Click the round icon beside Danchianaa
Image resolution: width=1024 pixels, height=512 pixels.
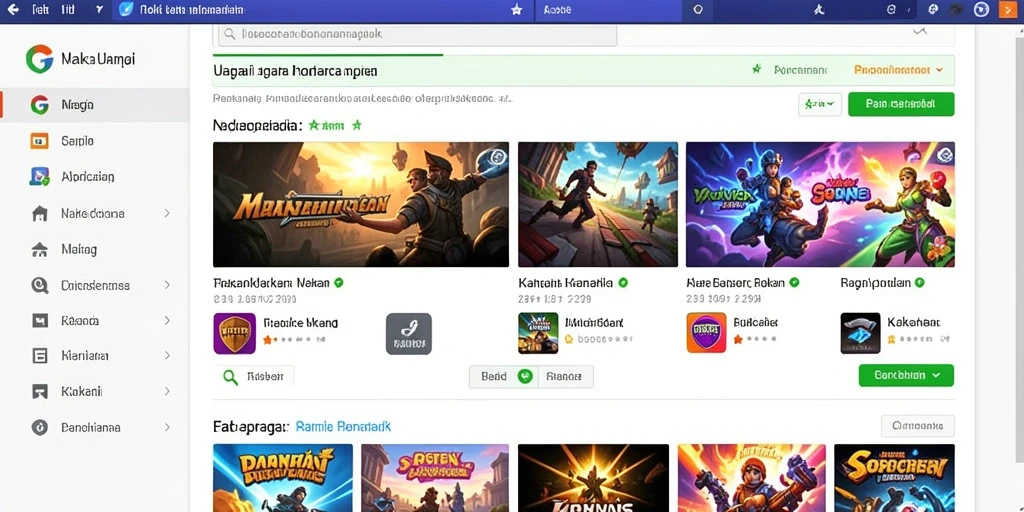tap(40, 427)
